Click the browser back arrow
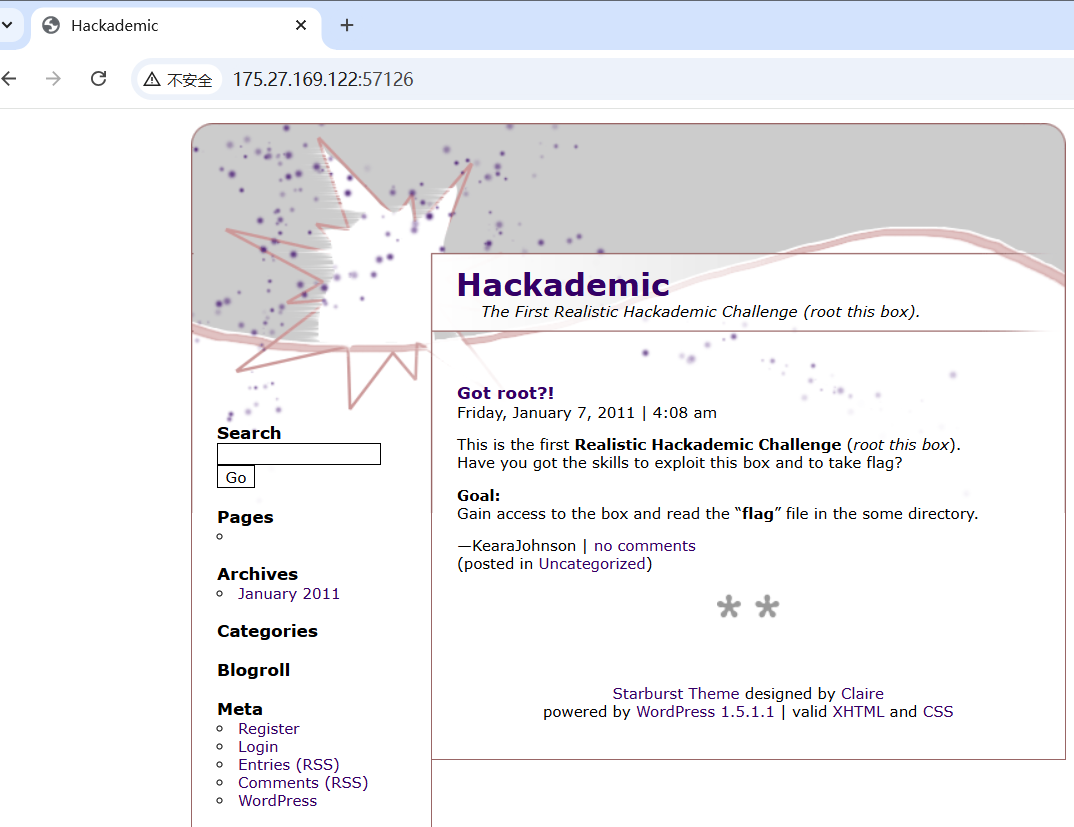Screen dimensions: 1074x827 pyautogui.click(x=9, y=79)
